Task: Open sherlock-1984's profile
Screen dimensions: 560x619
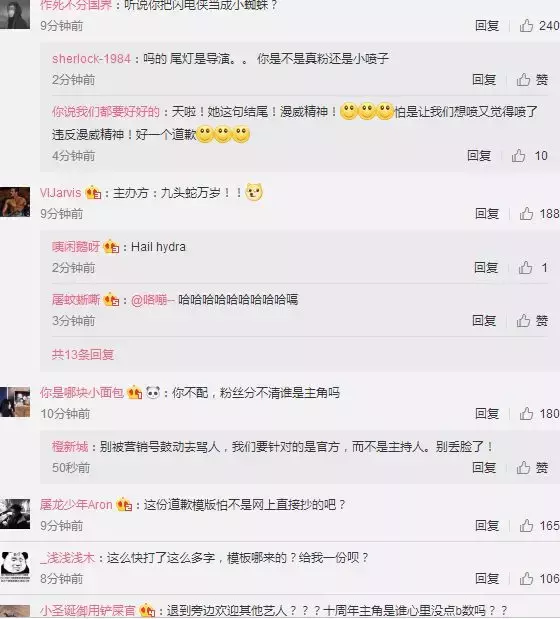Action: pyautogui.click(x=91, y=59)
